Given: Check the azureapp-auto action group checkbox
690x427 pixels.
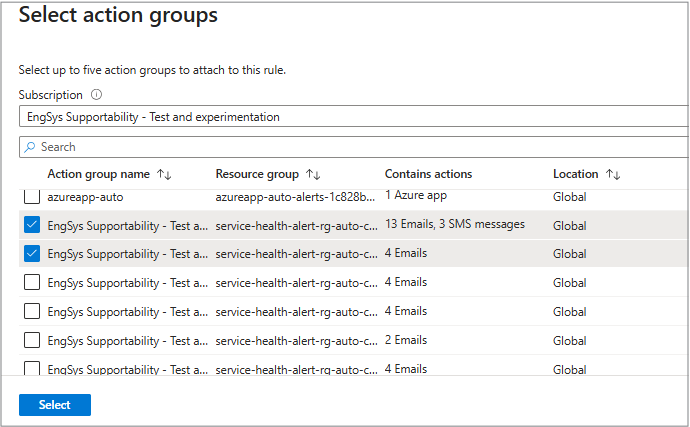Looking at the screenshot, I should [x=32, y=196].
